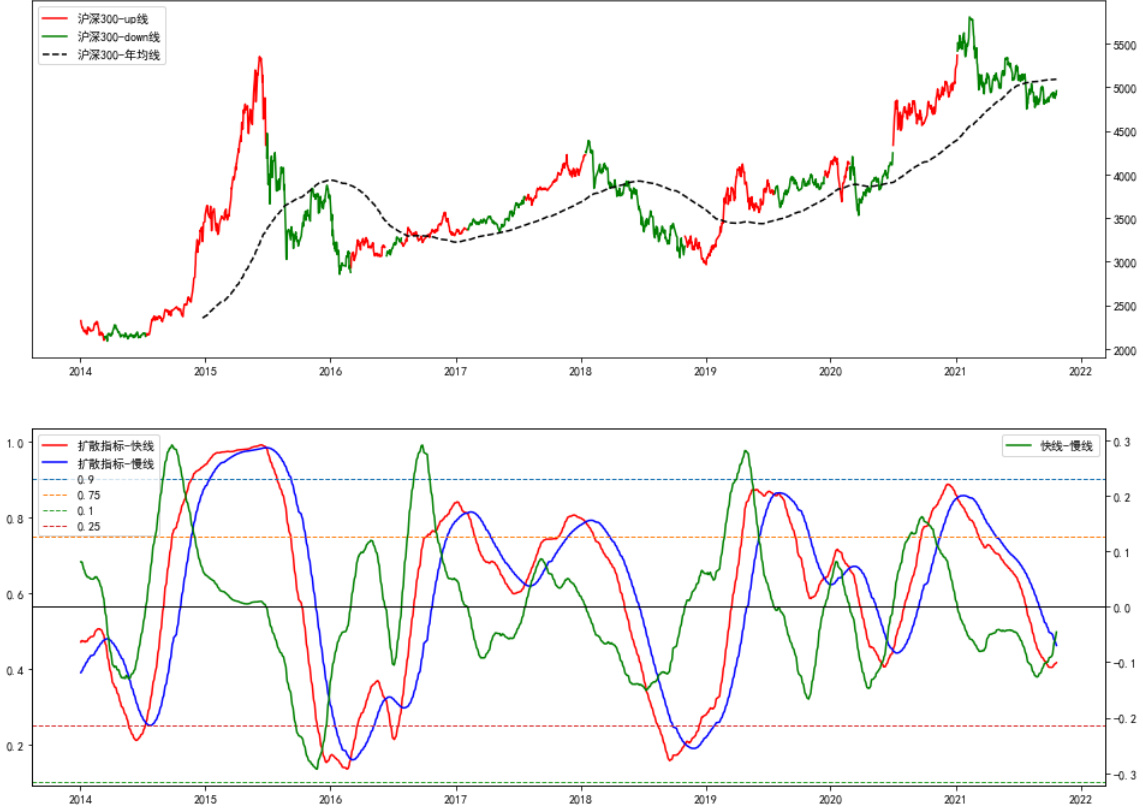
Task: Click the 2021 tick on the upper chart's x-axis
Action: (x=956, y=371)
